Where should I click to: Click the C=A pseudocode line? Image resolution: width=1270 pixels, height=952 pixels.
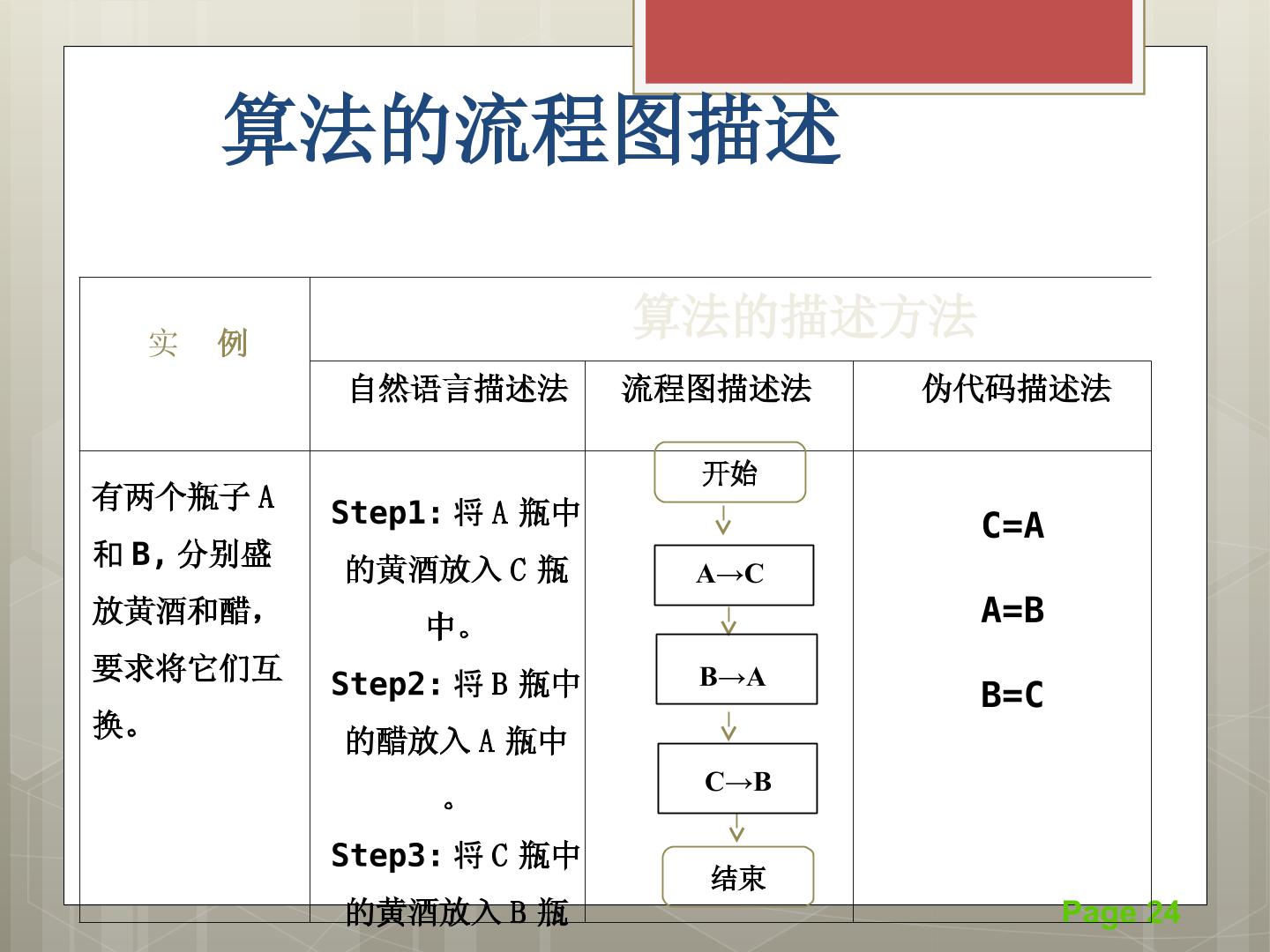point(1012,525)
